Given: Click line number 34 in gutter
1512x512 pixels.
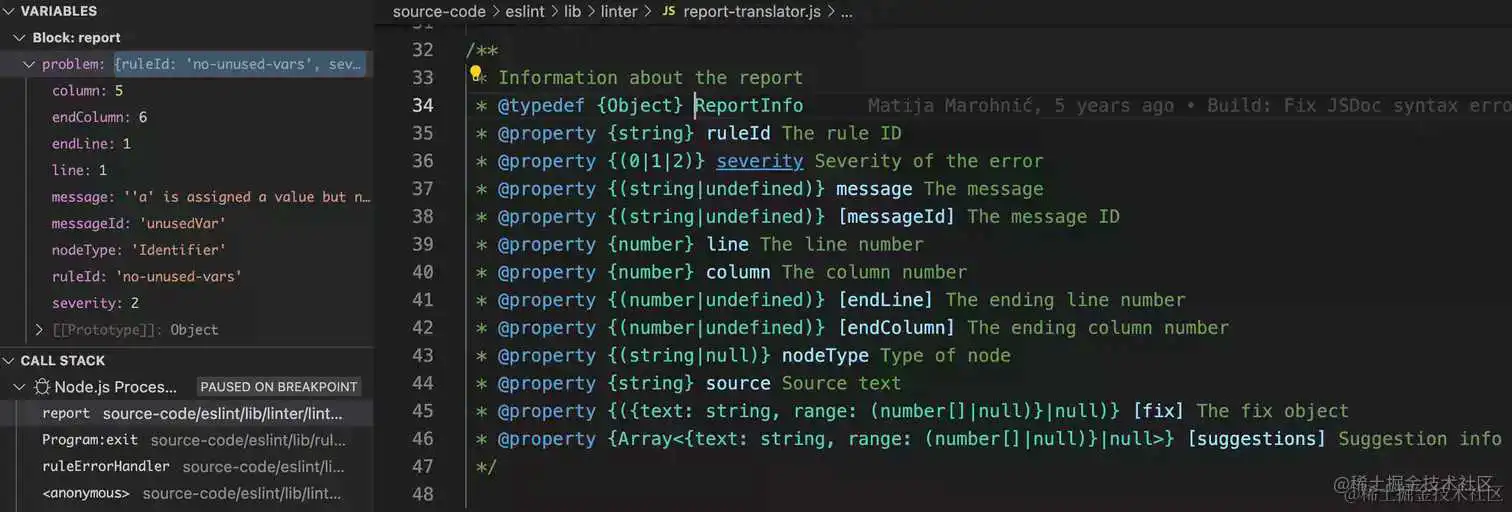Looking at the screenshot, I should coord(422,105).
